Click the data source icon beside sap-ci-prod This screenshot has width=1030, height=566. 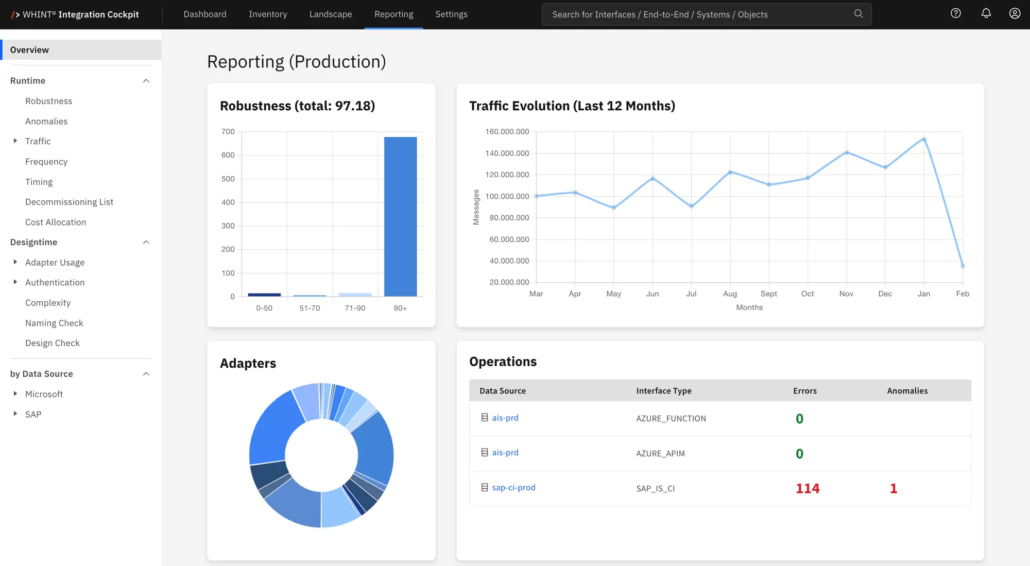484,487
